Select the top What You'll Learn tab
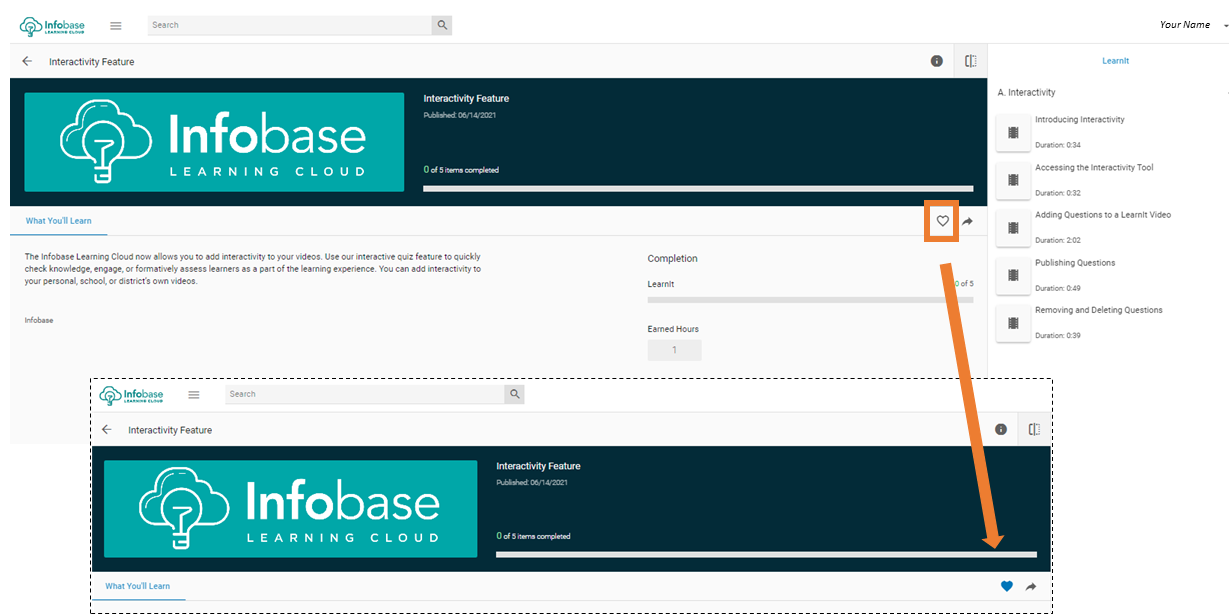Viewport: 1229px width, 616px height. (59, 221)
